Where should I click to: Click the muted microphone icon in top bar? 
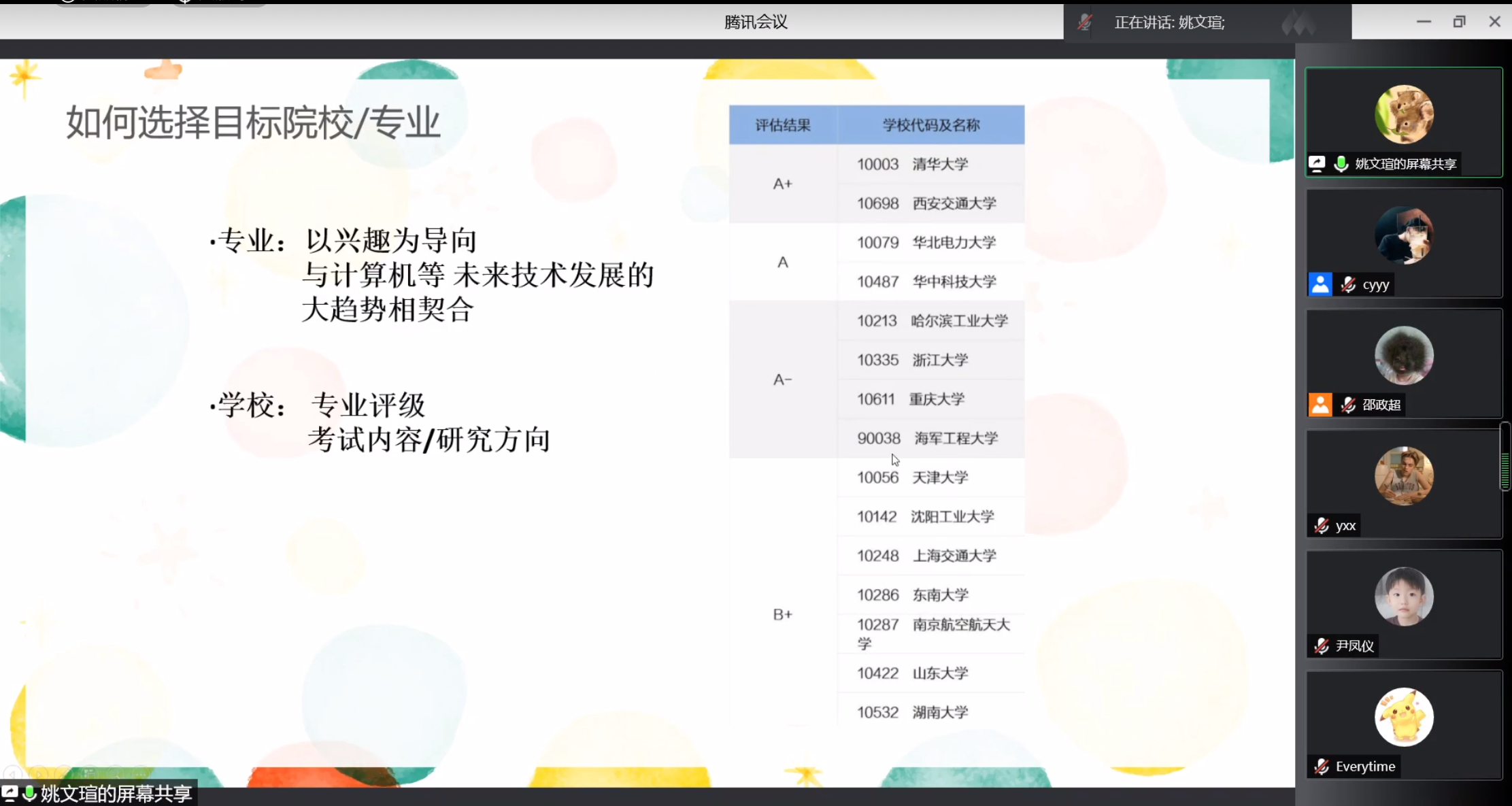[1085, 22]
